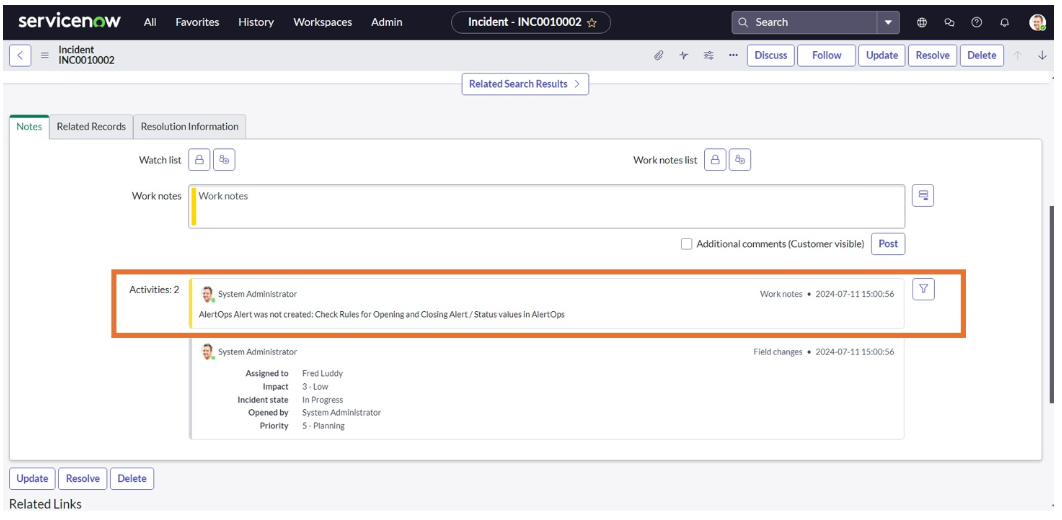This screenshot has width=1062, height=520.
Task: Switch to the Related Records tab
Action: pyautogui.click(x=91, y=127)
